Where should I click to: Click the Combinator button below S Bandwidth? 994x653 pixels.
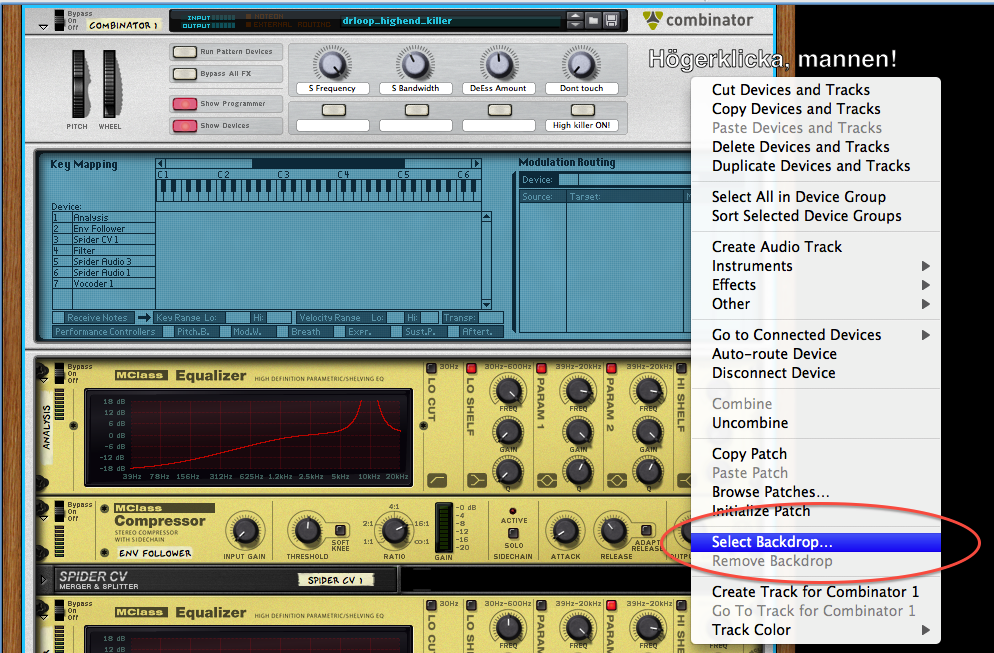(416, 110)
